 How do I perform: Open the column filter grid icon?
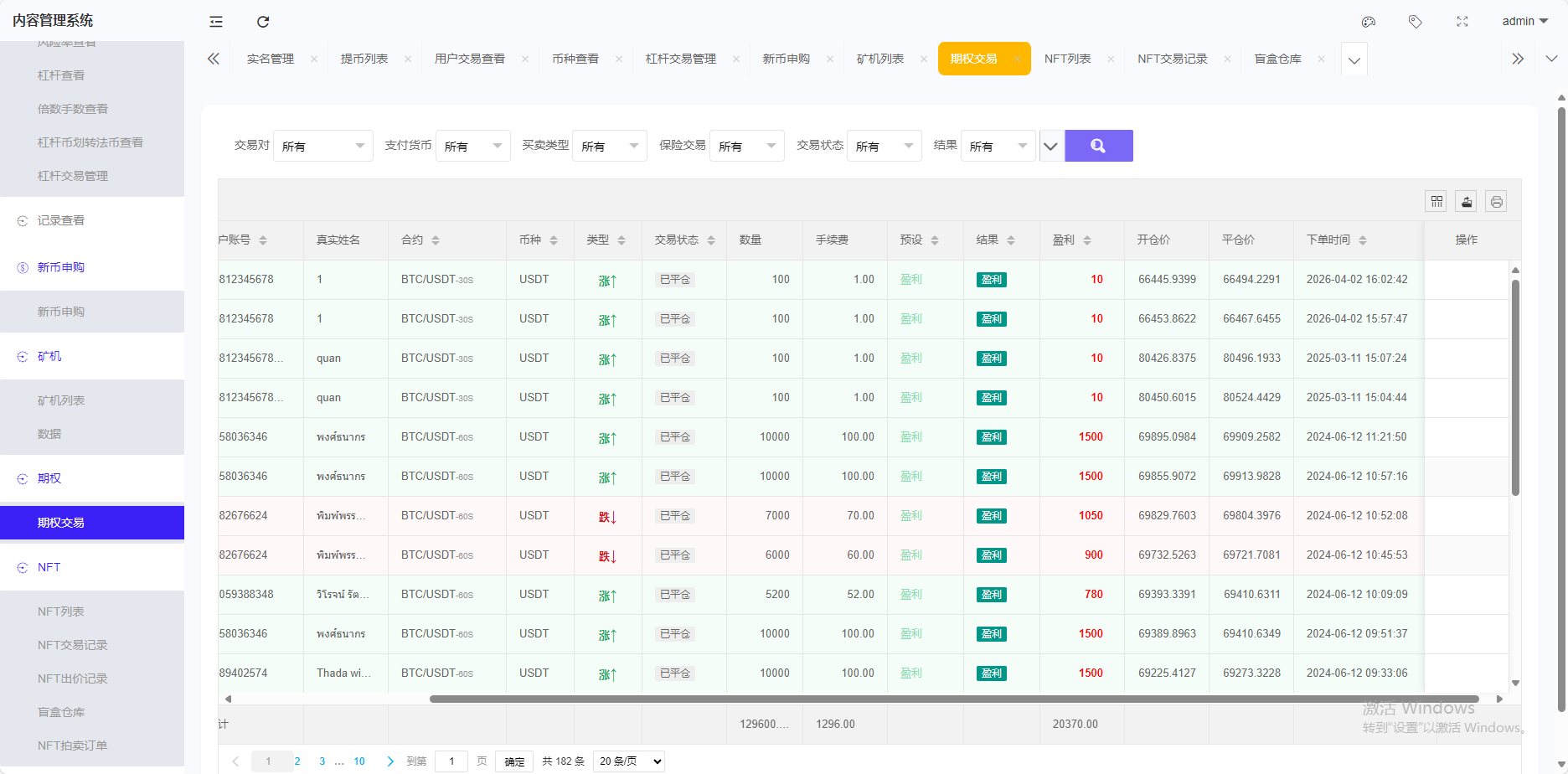click(1436, 201)
